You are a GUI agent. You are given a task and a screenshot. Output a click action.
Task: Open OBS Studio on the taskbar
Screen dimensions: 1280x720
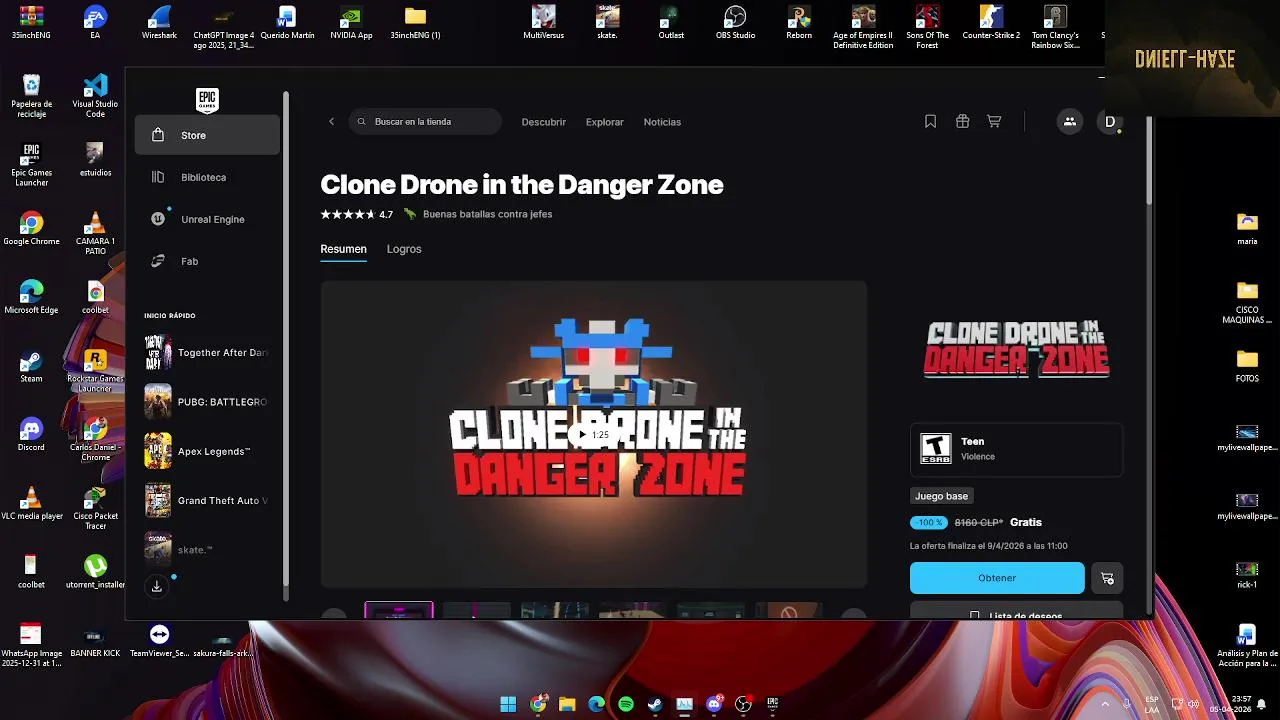(x=743, y=704)
